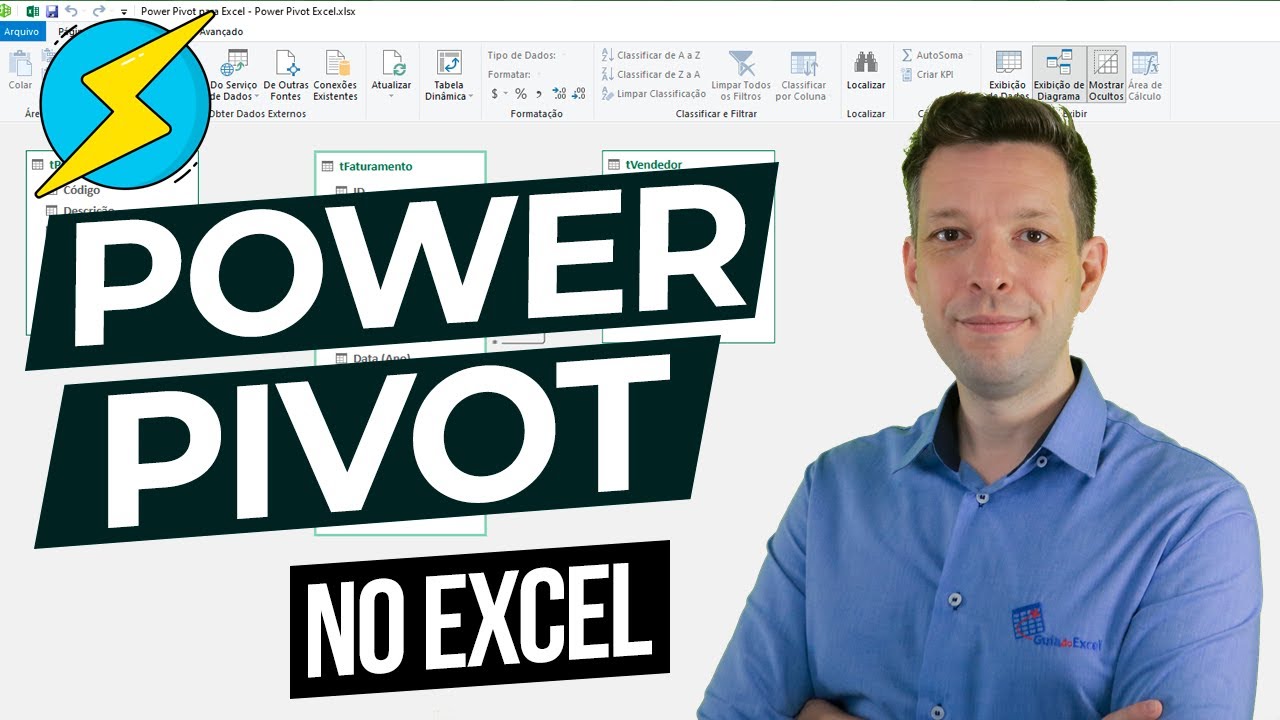Apply currency format with dollar icon
The width and height of the screenshot is (1280, 720).
[494, 94]
